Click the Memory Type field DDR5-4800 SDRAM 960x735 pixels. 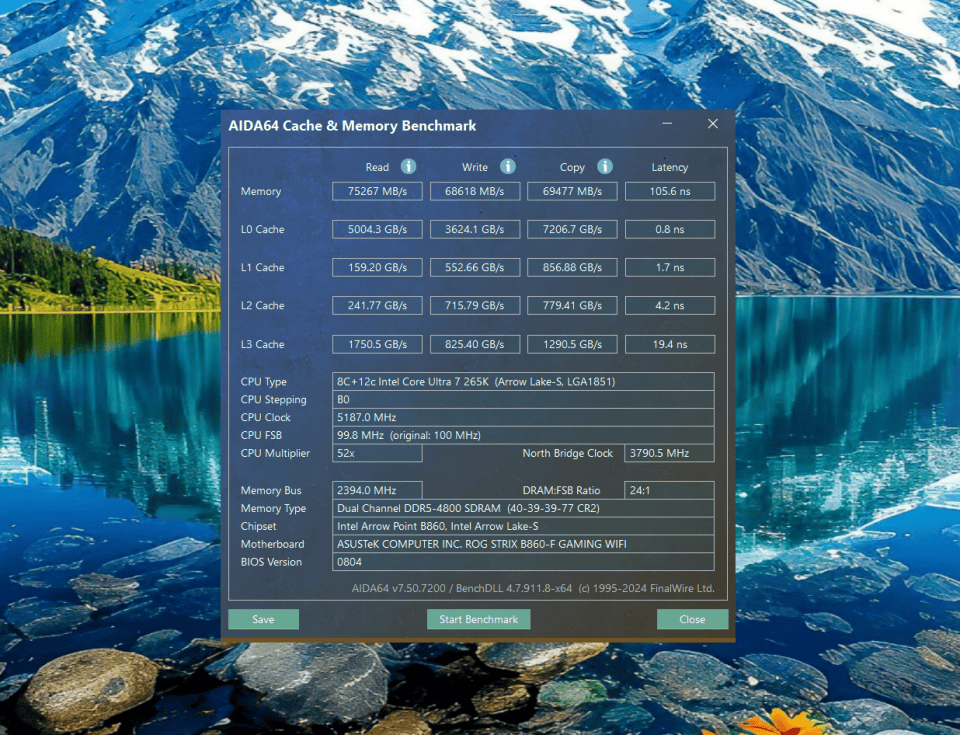(523, 508)
